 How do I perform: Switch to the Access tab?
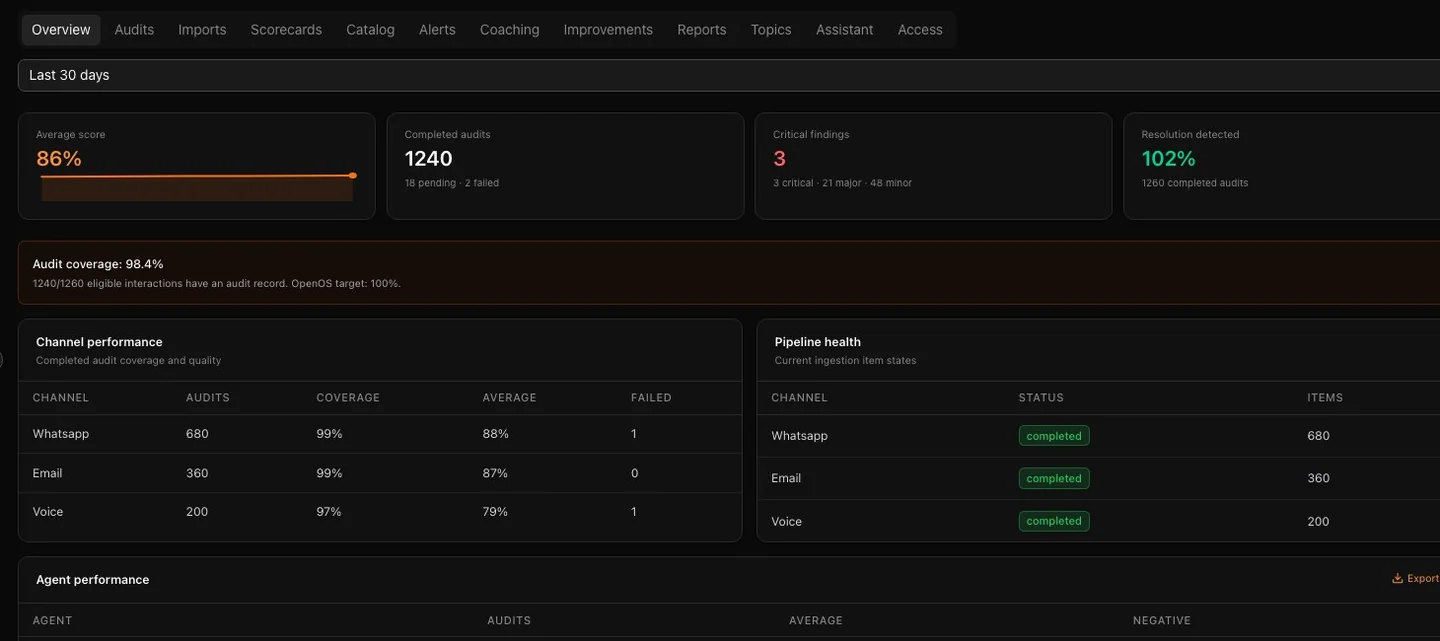click(920, 30)
